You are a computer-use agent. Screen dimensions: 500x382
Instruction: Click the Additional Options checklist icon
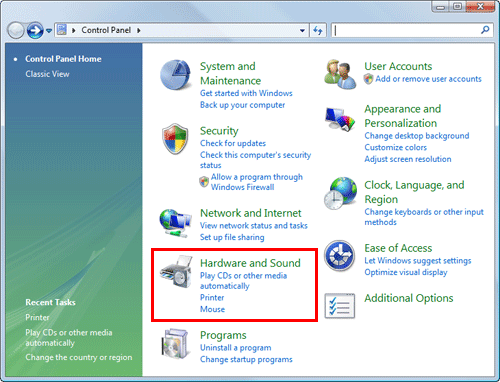coord(340,306)
